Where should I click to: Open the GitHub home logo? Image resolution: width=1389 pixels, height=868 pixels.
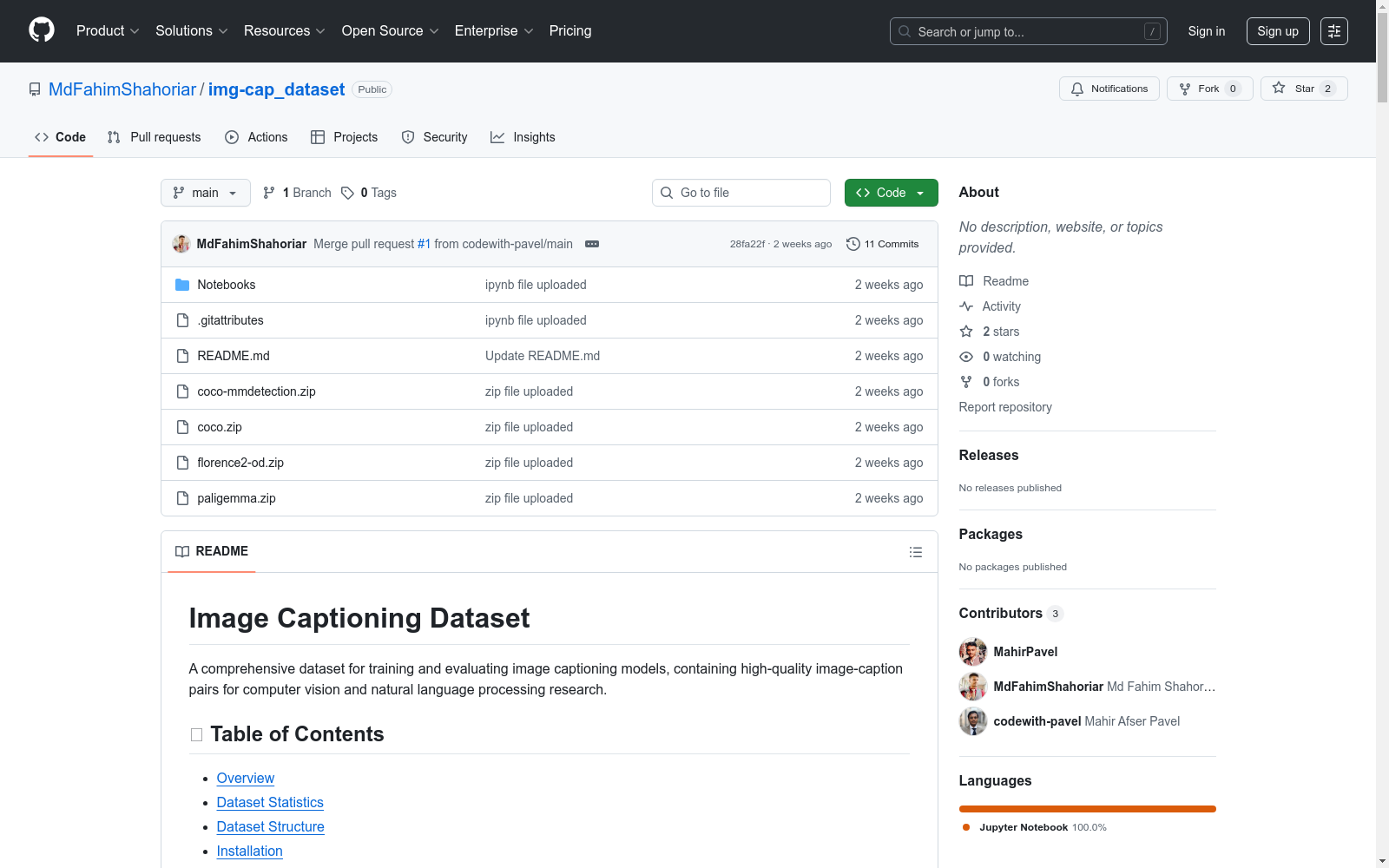click(x=42, y=30)
